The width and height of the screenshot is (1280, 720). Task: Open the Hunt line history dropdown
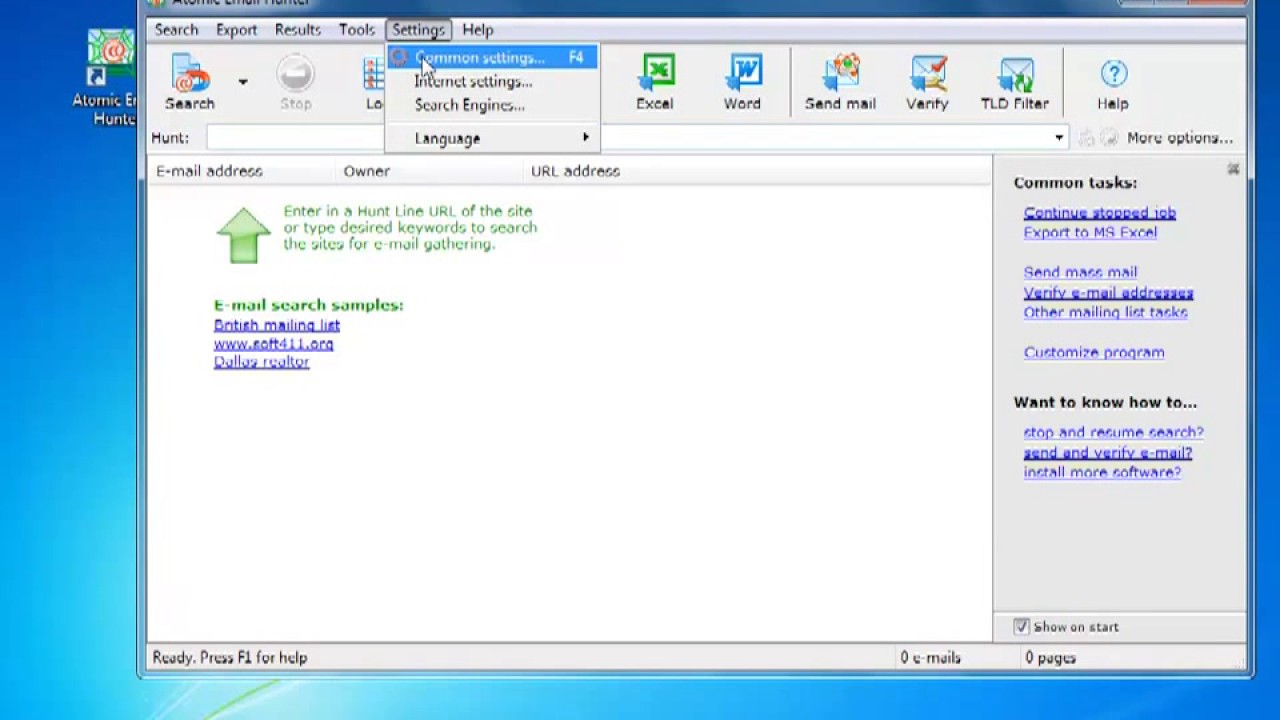click(x=1059, y=138)
